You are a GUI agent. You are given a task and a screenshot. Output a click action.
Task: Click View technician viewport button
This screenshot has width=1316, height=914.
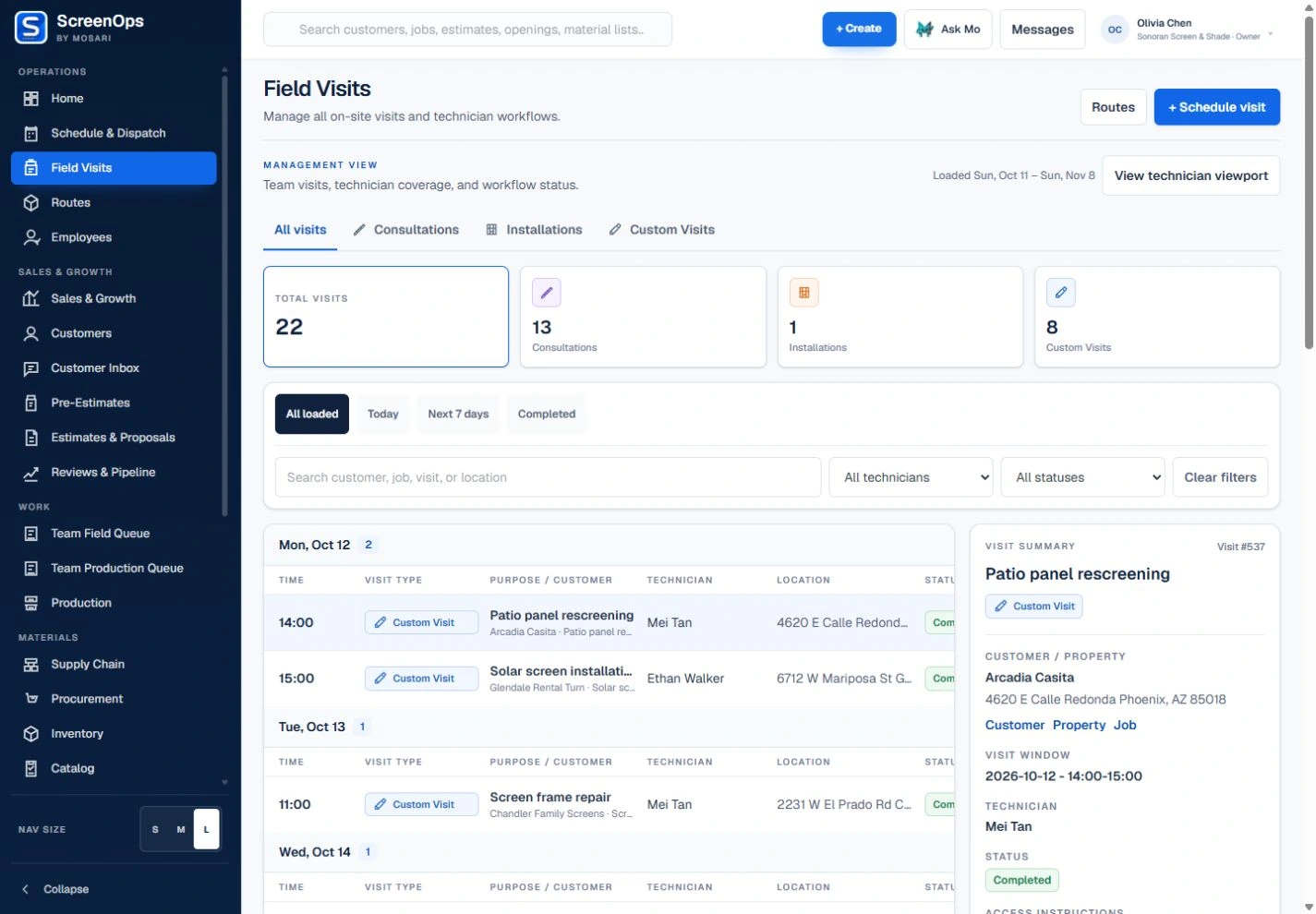click(x=1191, y=175)
